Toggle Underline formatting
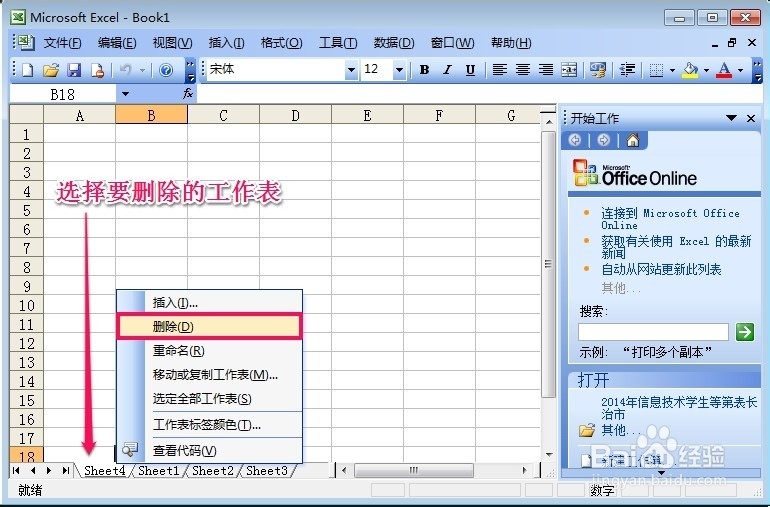This screenshot has width=770, height=507. tap(470, 70)
